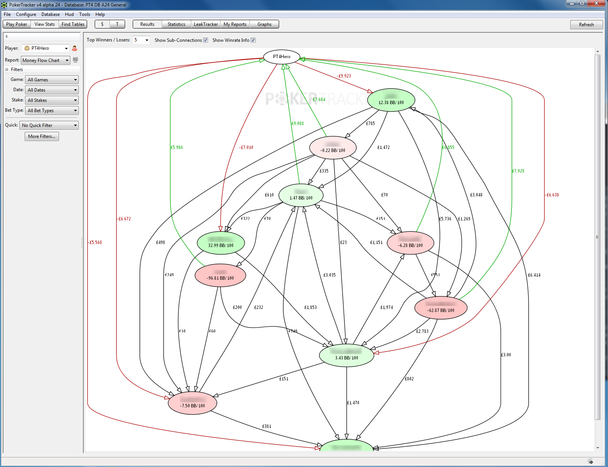Switch to the Statistics tab
608x467 pixels.
point(176,24)
